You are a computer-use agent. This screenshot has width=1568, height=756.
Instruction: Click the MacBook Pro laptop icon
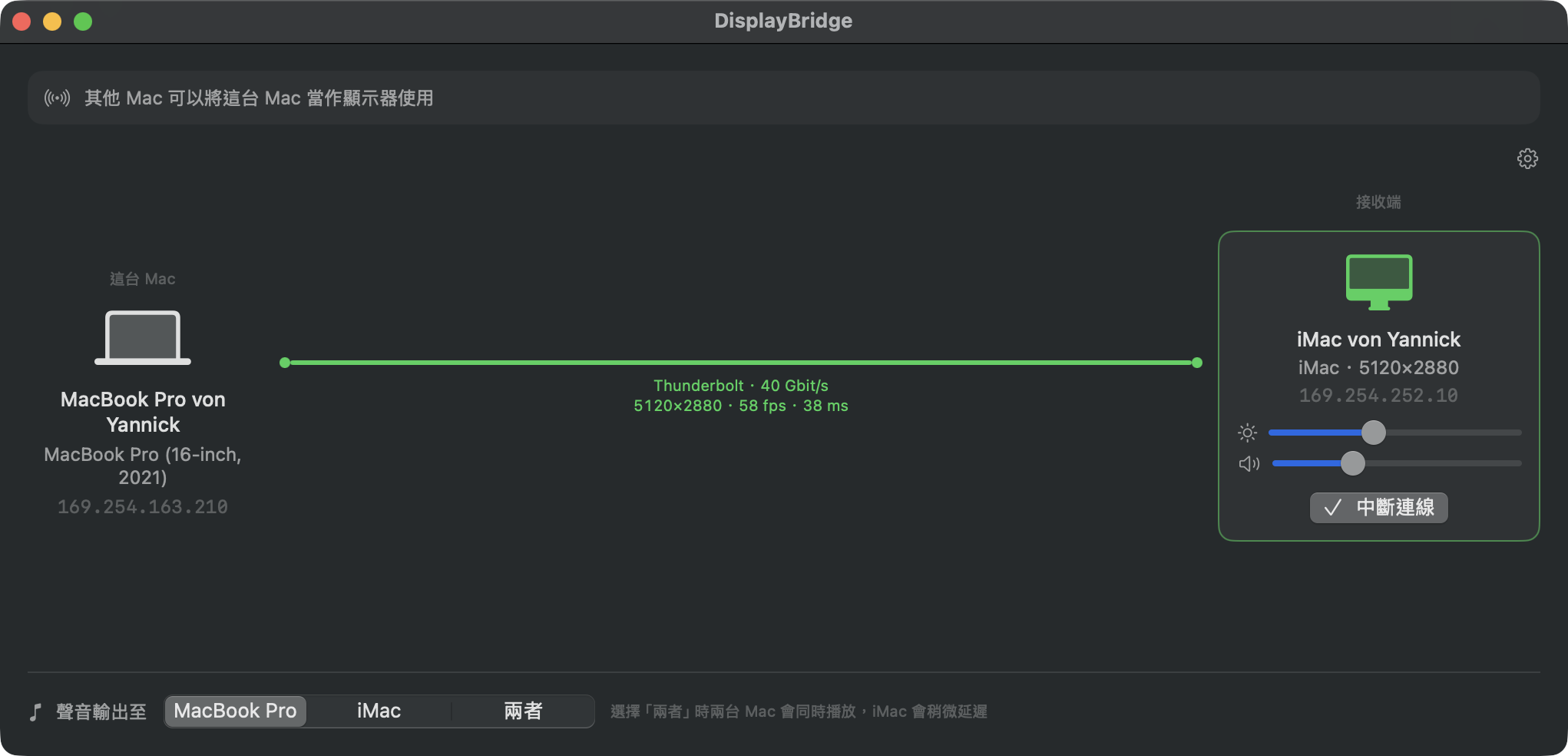(143, 337)
